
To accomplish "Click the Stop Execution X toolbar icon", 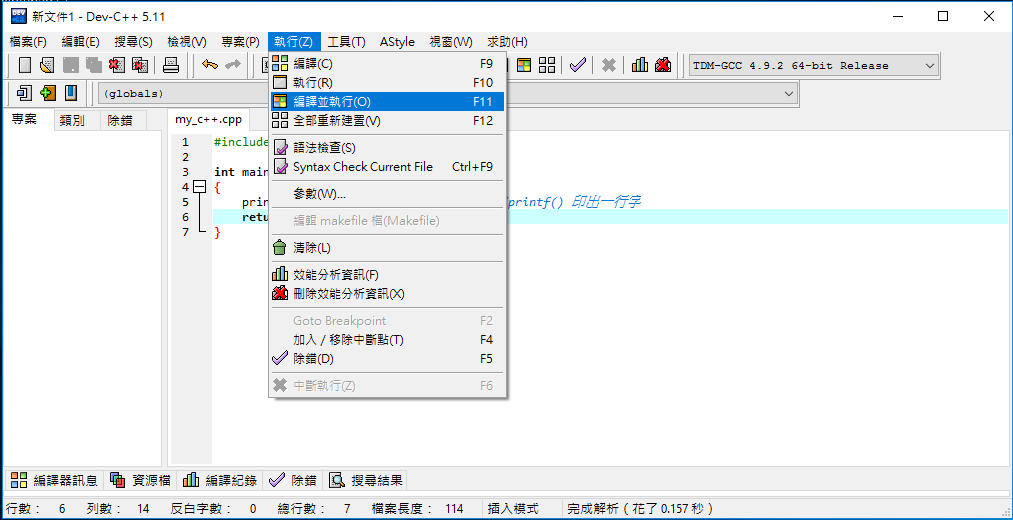I will coord(608,65).
